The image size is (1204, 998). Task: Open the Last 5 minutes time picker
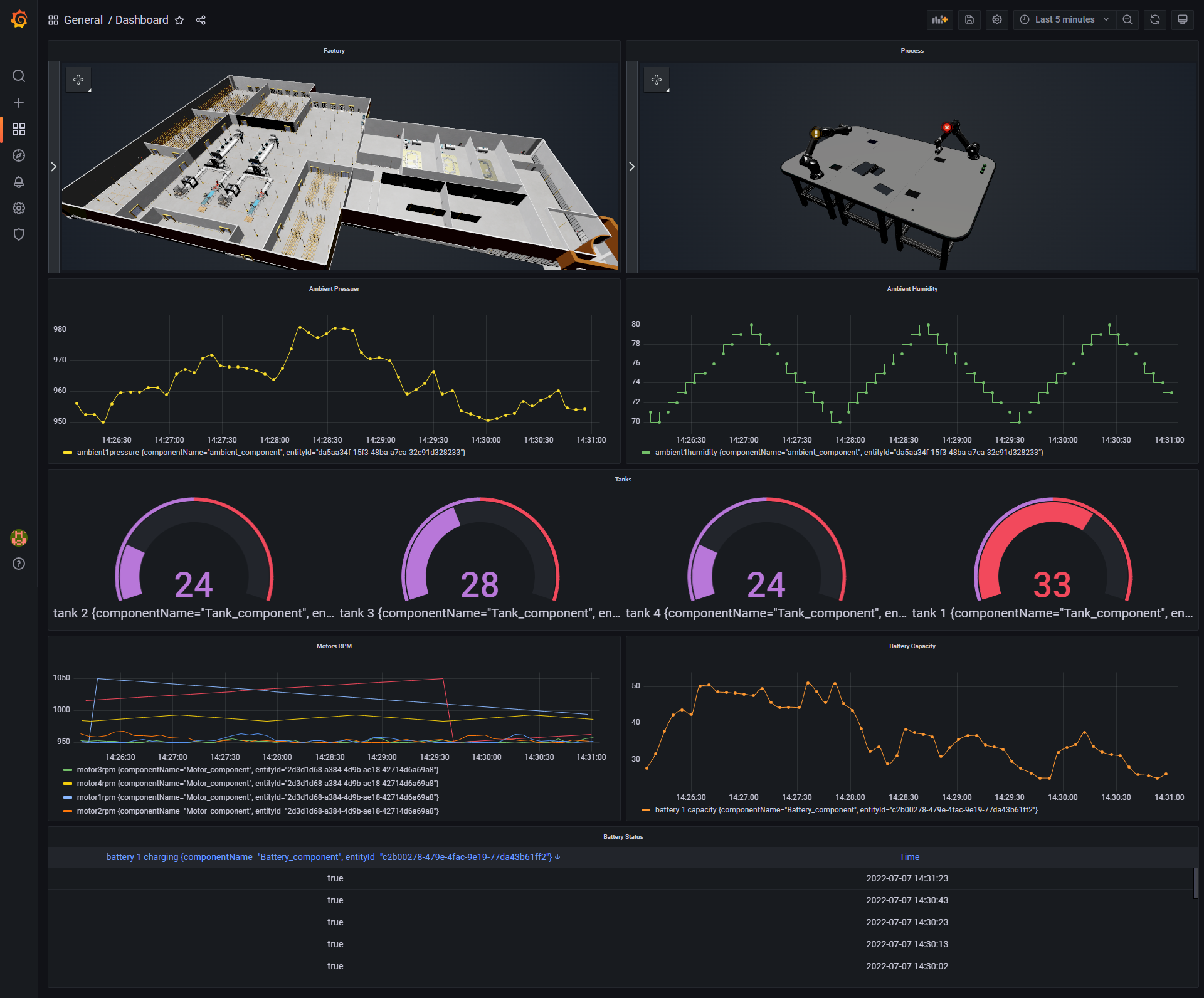point(1064,19)
